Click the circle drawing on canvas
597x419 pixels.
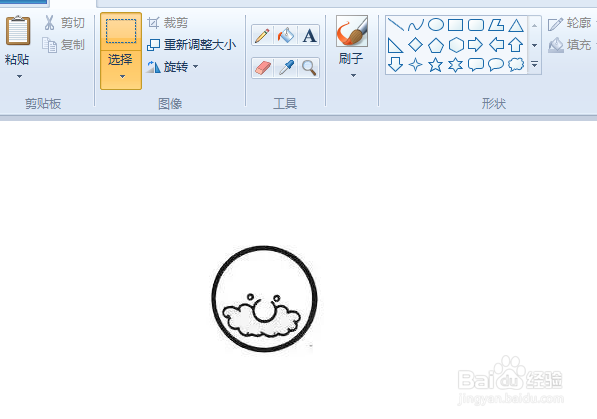265,299
